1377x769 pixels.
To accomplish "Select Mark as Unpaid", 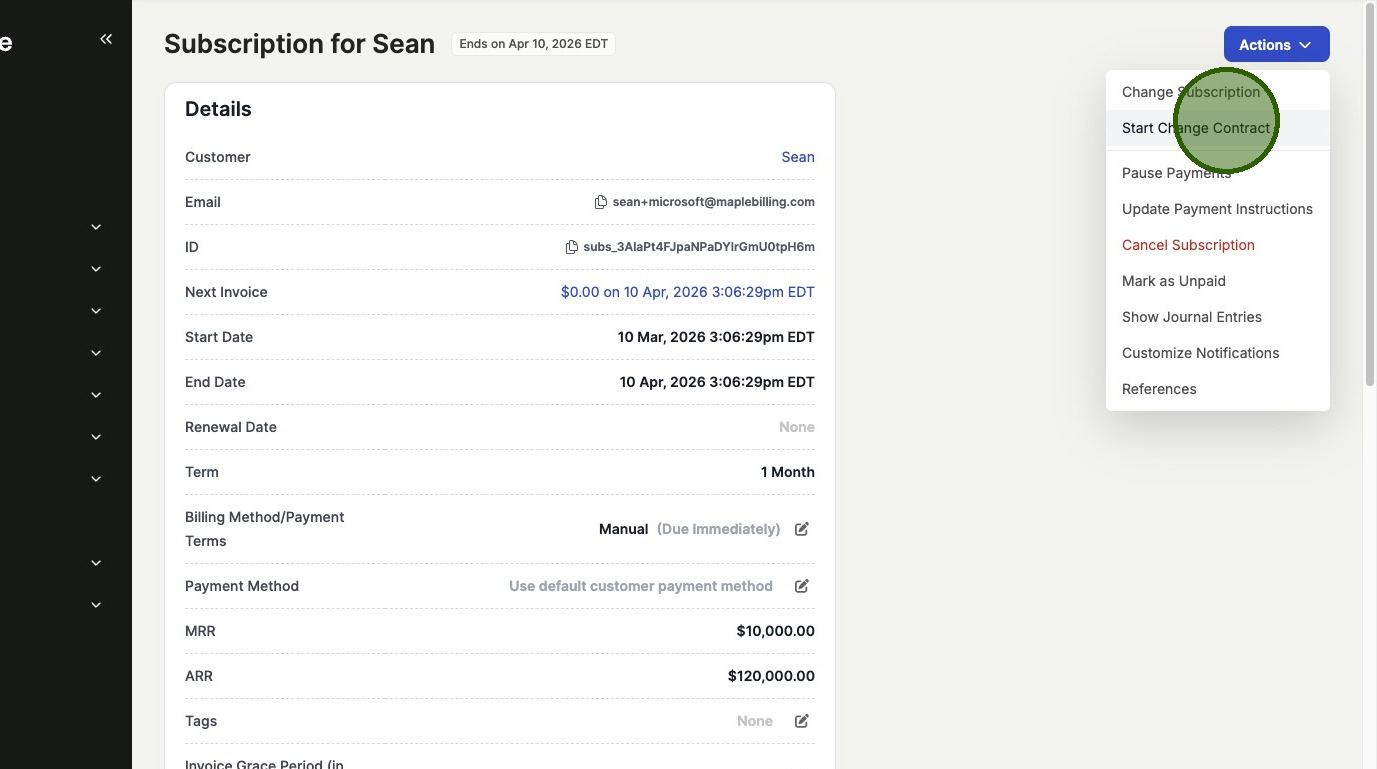I will tap(1173, 281).
